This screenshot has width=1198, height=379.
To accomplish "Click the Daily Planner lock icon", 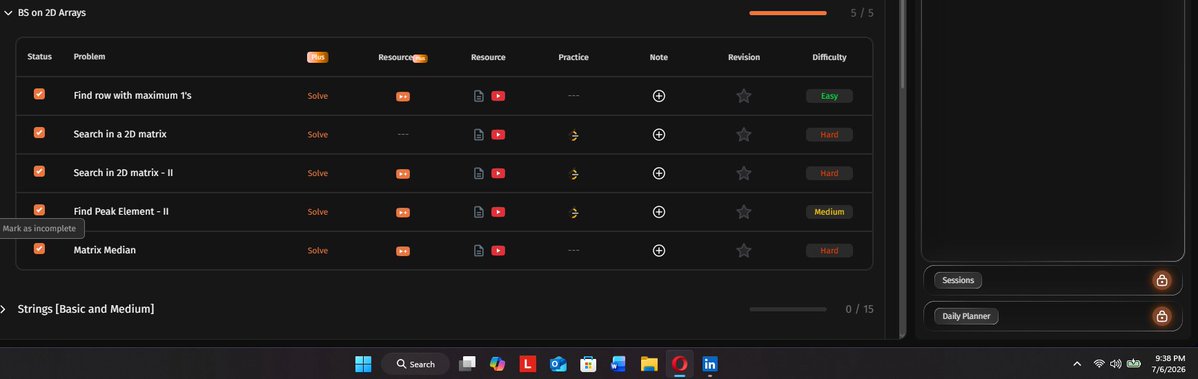I will tap(1162, 316).
